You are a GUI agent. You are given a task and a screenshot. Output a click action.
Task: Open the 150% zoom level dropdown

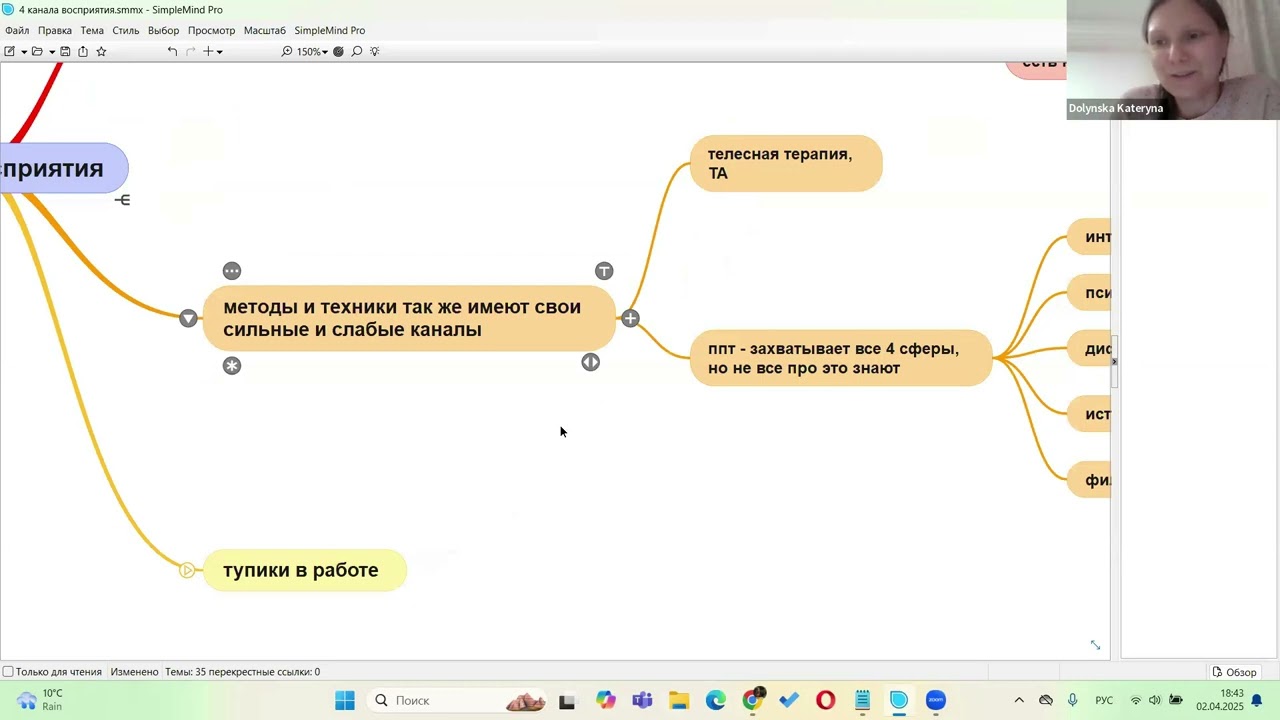(312, 52)
